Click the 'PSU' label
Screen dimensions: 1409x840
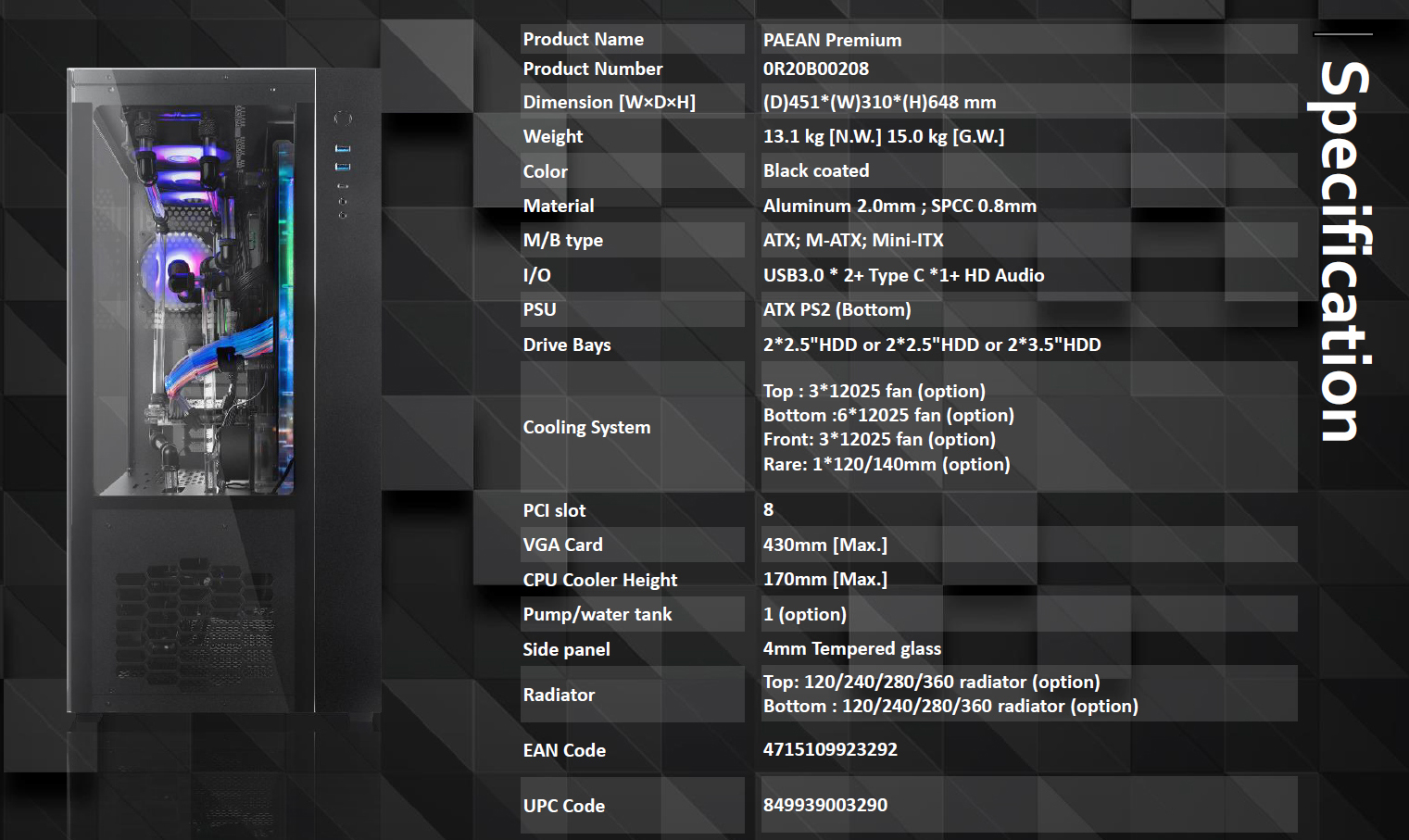pos(539,309)
